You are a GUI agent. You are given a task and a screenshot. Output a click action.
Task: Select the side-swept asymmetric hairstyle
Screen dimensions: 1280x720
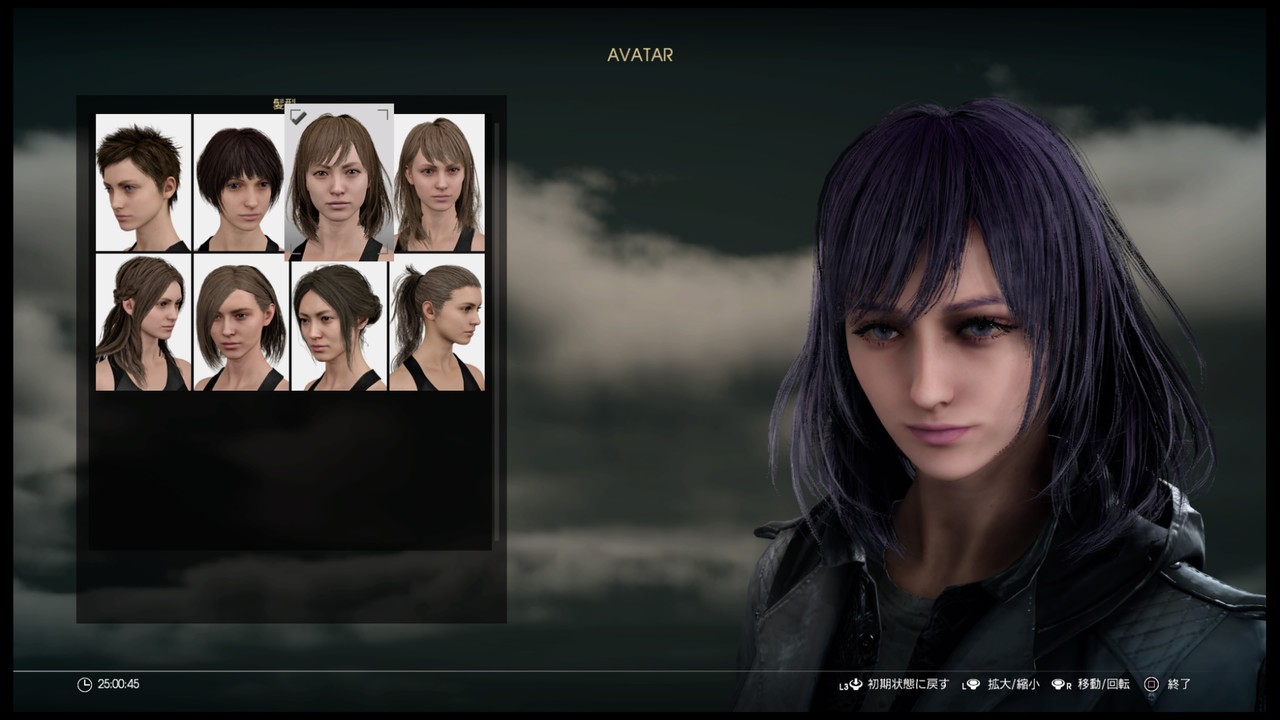pos(240,323)
